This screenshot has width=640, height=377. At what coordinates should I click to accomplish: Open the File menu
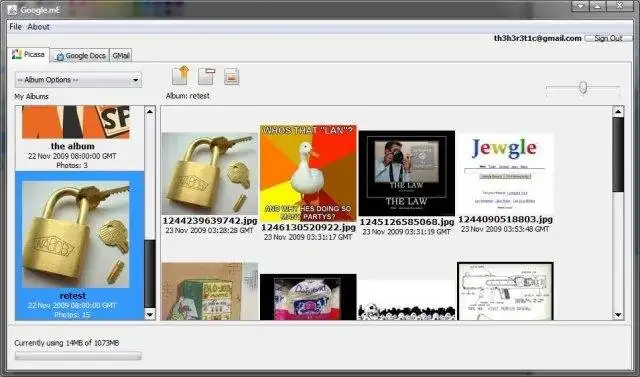[15, 27]
